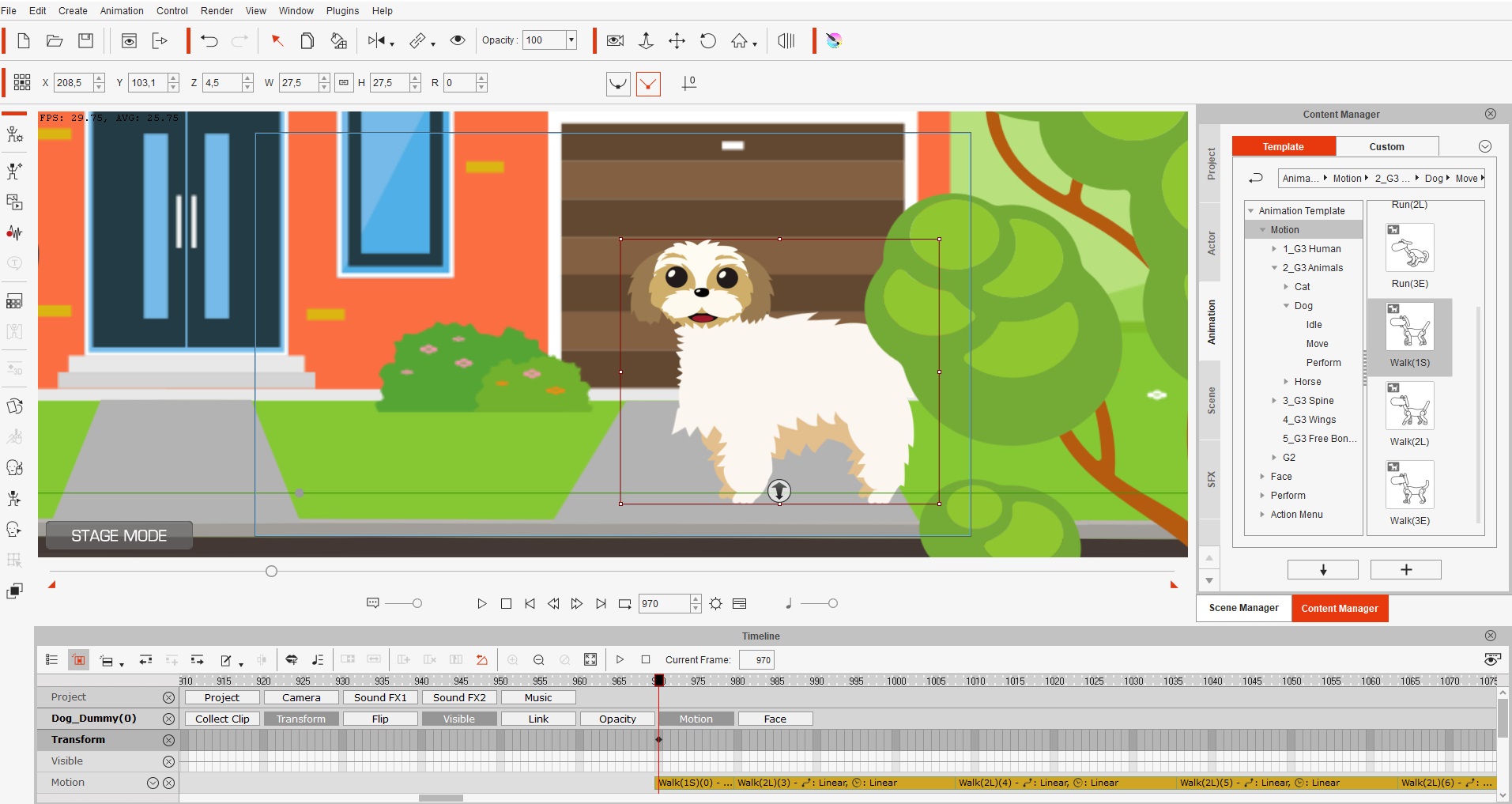Create a new project file
1512x804 pixels.
(x=24, y=41)
